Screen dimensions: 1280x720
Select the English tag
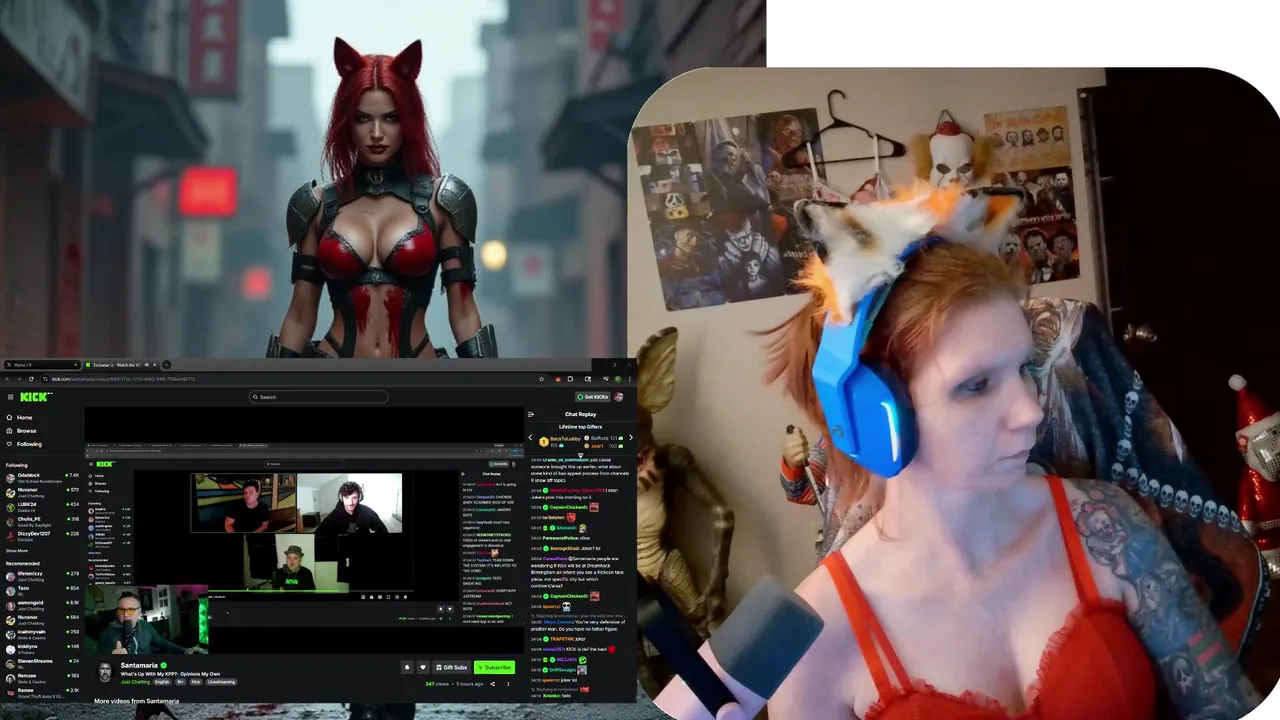[x=162, y=682]
